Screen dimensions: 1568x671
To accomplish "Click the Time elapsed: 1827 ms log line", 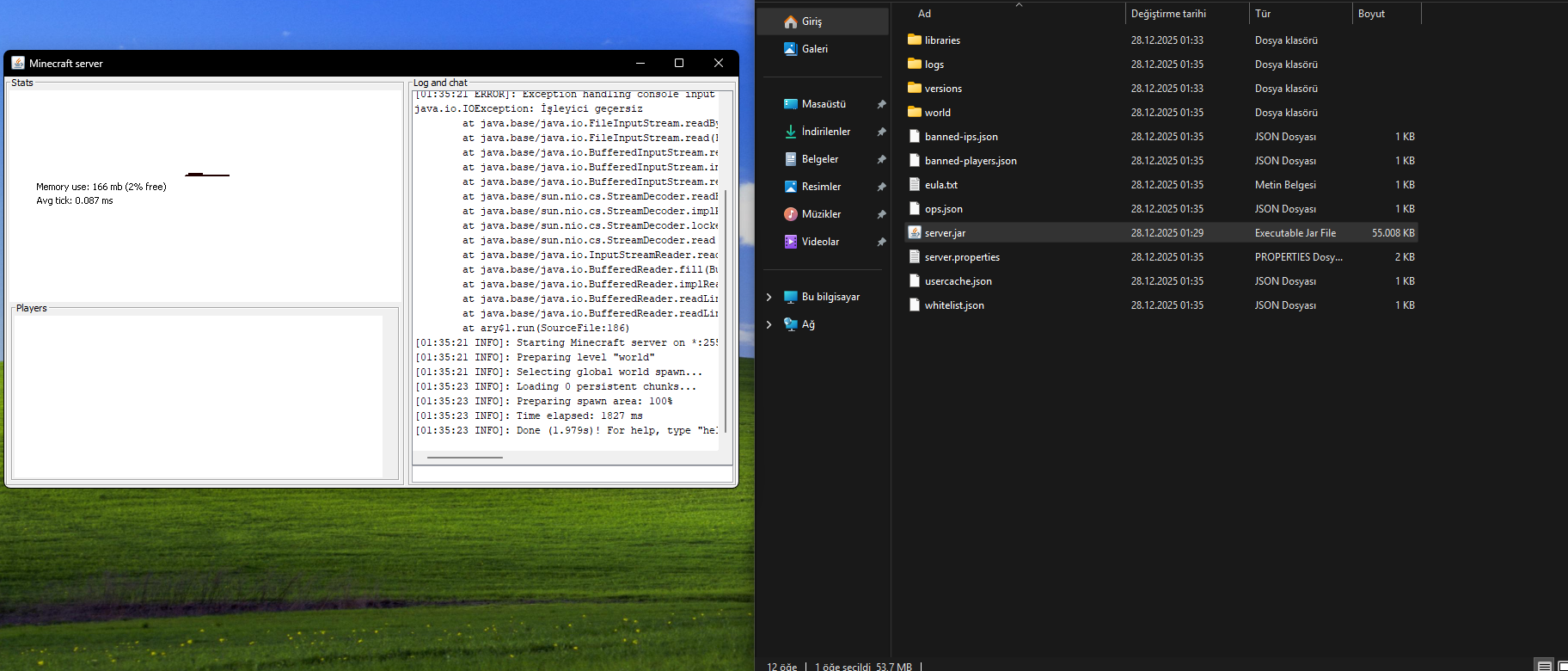I will 529,416.
